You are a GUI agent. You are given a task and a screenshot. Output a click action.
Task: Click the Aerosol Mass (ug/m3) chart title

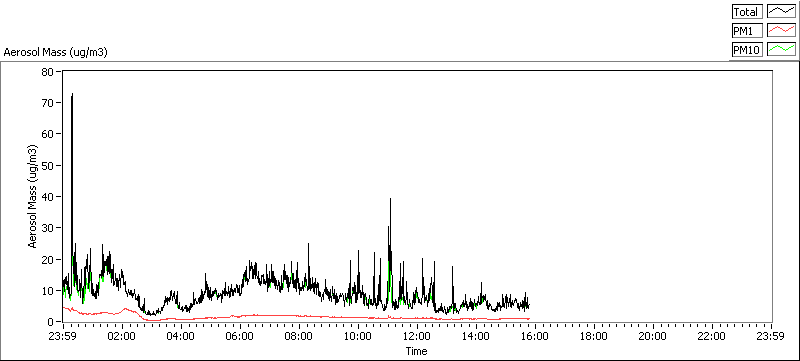coord(55,52)
